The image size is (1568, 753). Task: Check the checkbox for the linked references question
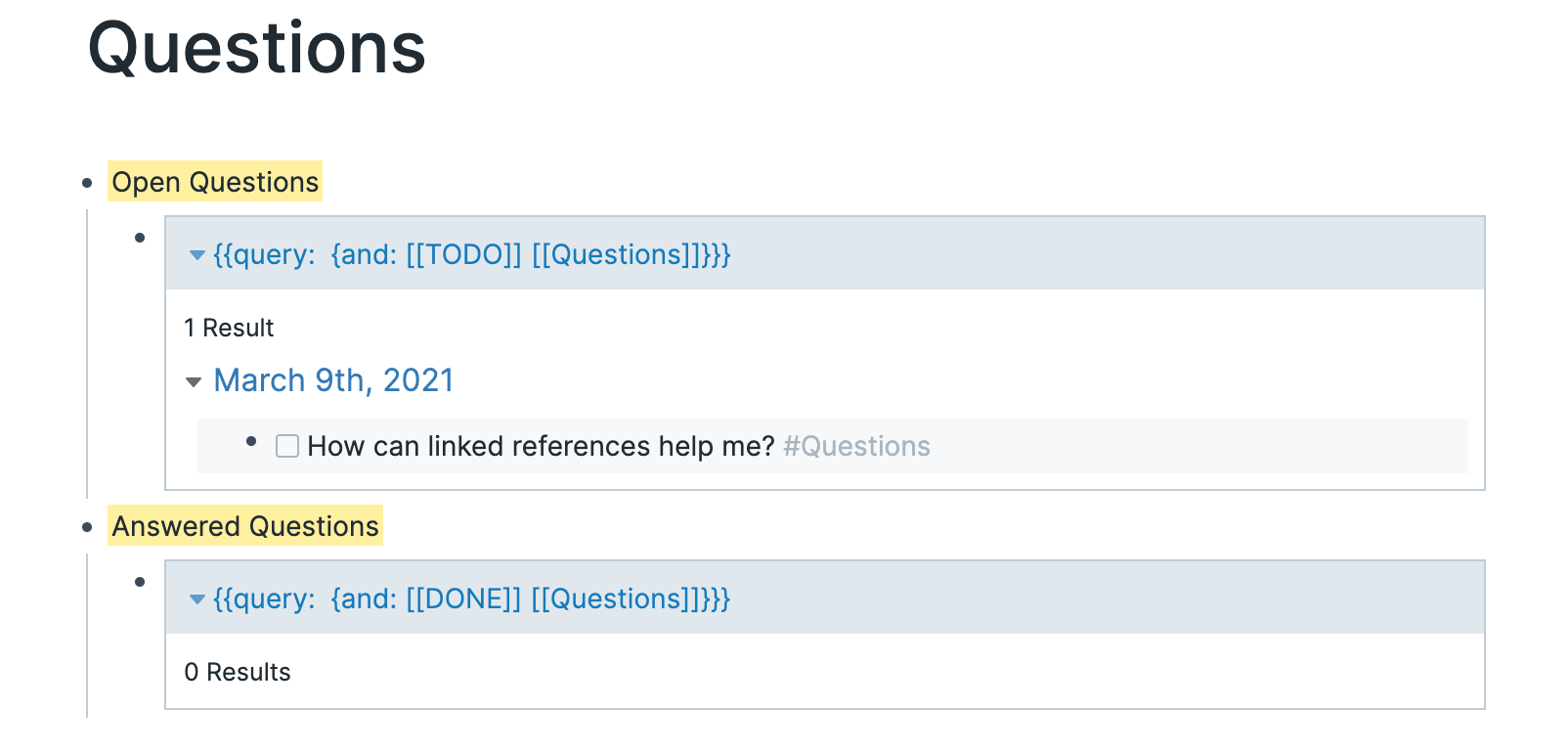[x=286, y=445]
